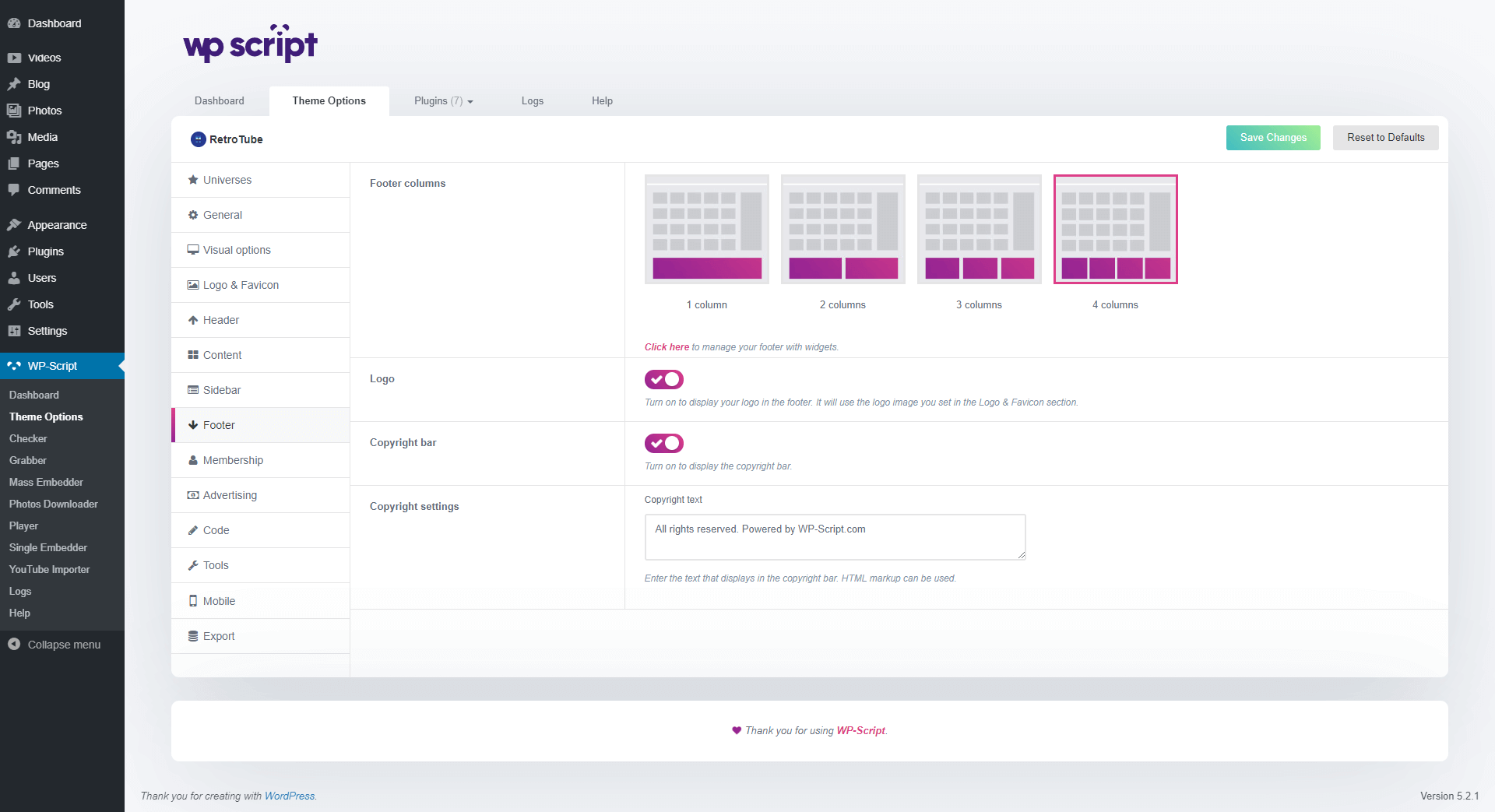Click the Appearance brush icon
Image resolution: width=1495 pixels, height=812 pixels.
14,225
